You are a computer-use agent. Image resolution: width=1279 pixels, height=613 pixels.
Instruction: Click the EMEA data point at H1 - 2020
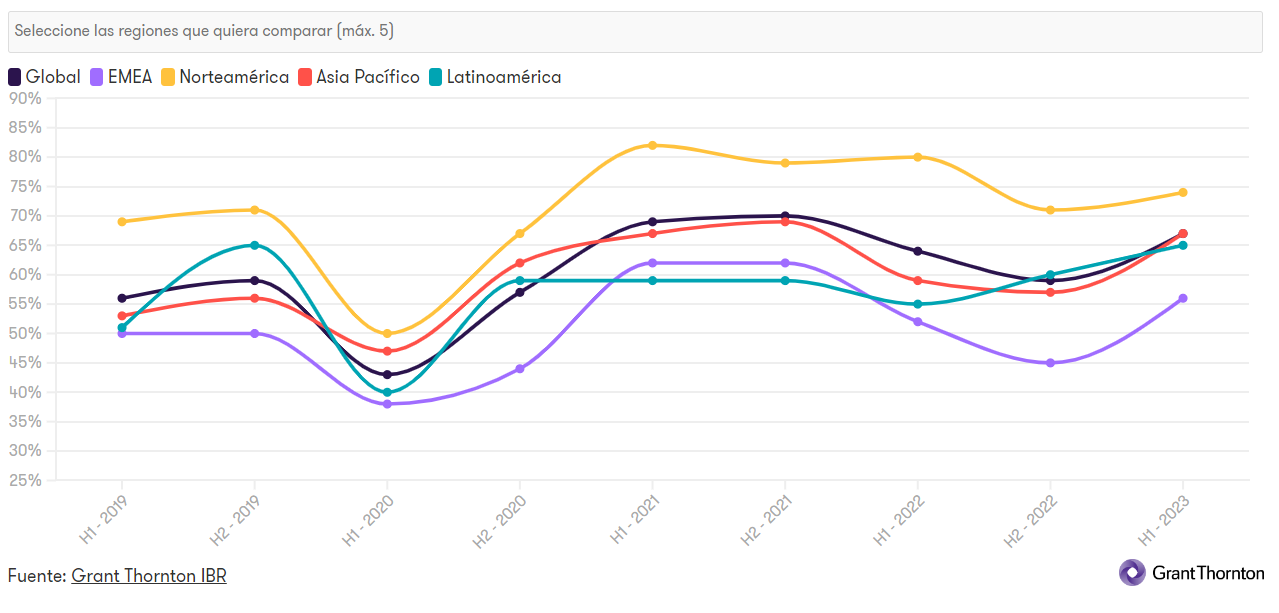[387, 404]
